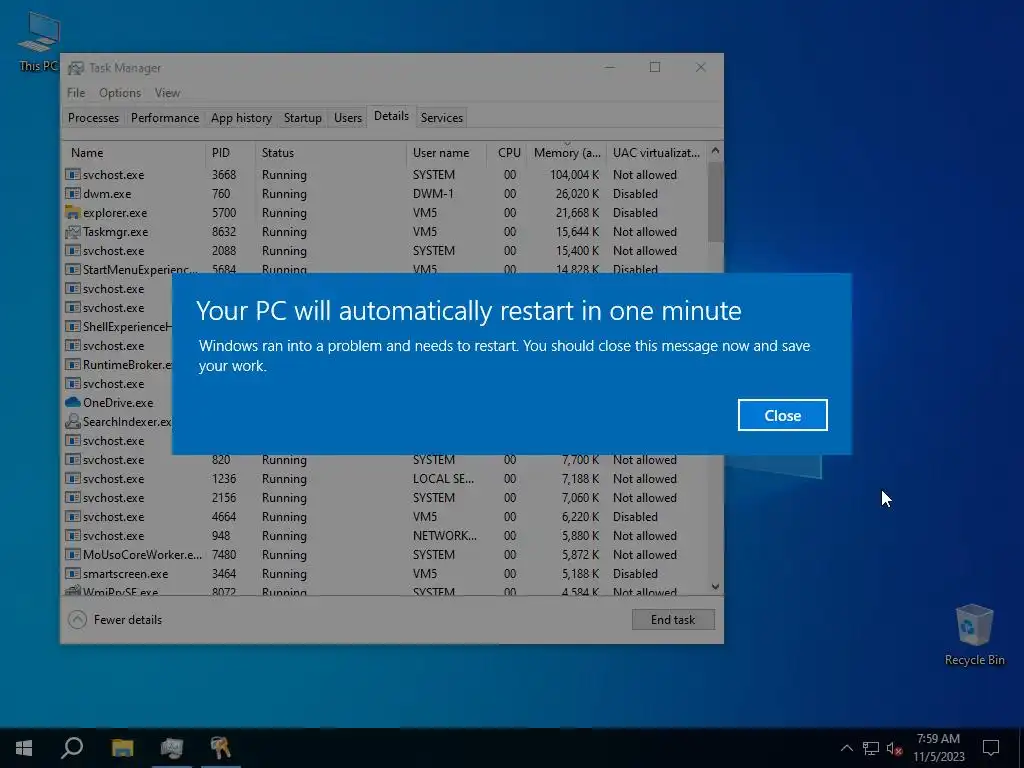Click the ShellExperienceHost process icon
Viewport: 1024px width, 768px height.
[x=72, y=327]
